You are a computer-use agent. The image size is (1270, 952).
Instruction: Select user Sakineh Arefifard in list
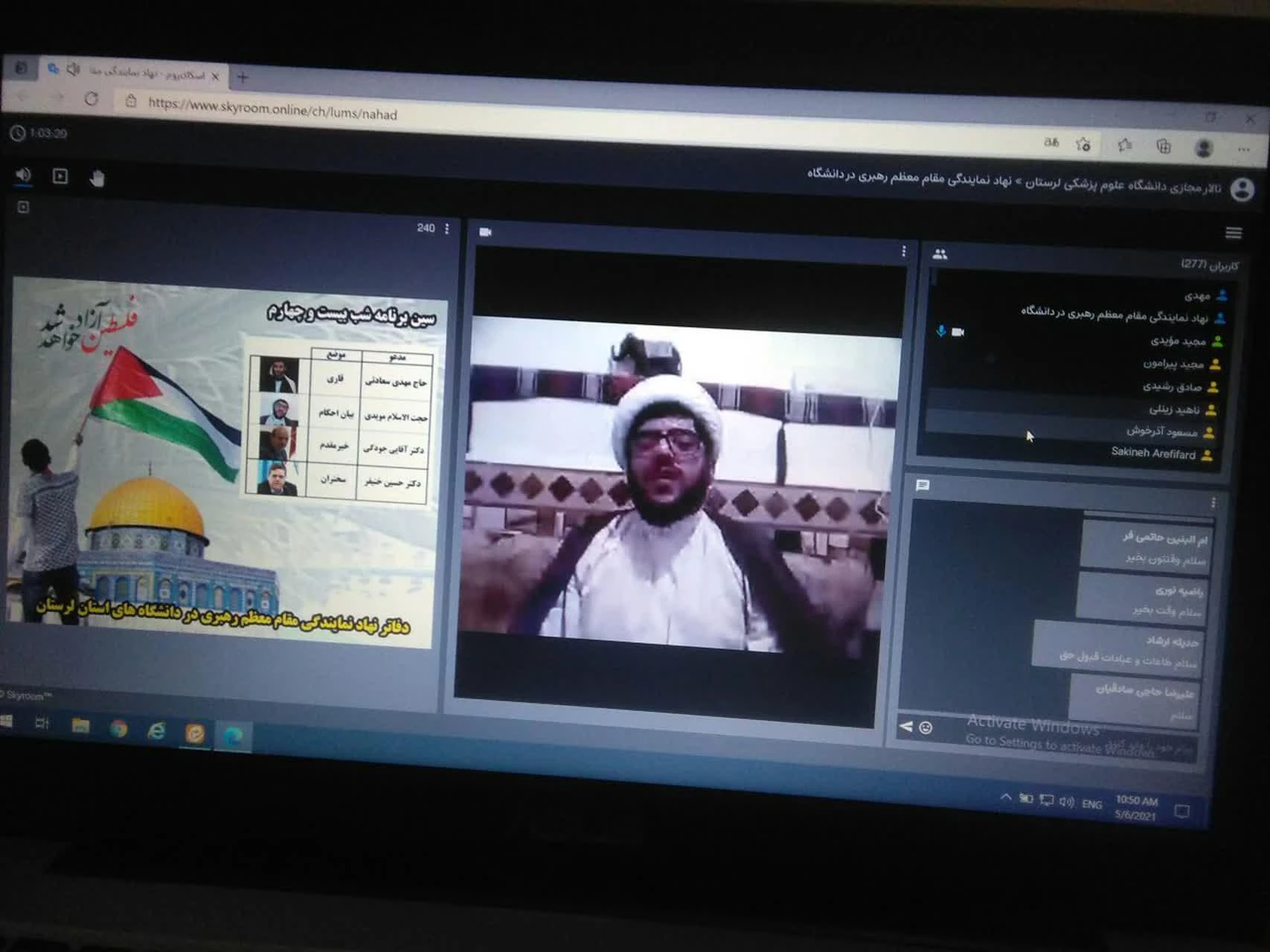tap(1152, 453)
